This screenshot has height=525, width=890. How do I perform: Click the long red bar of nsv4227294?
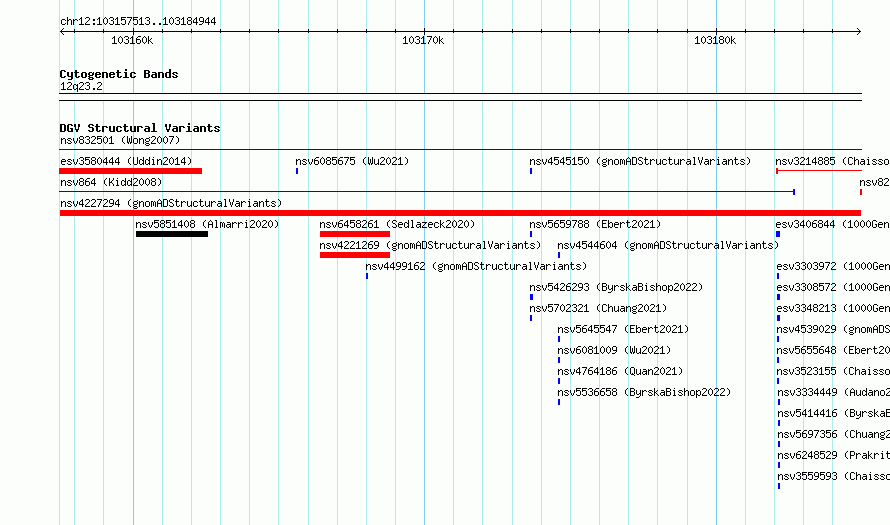(x=460, y=213)
